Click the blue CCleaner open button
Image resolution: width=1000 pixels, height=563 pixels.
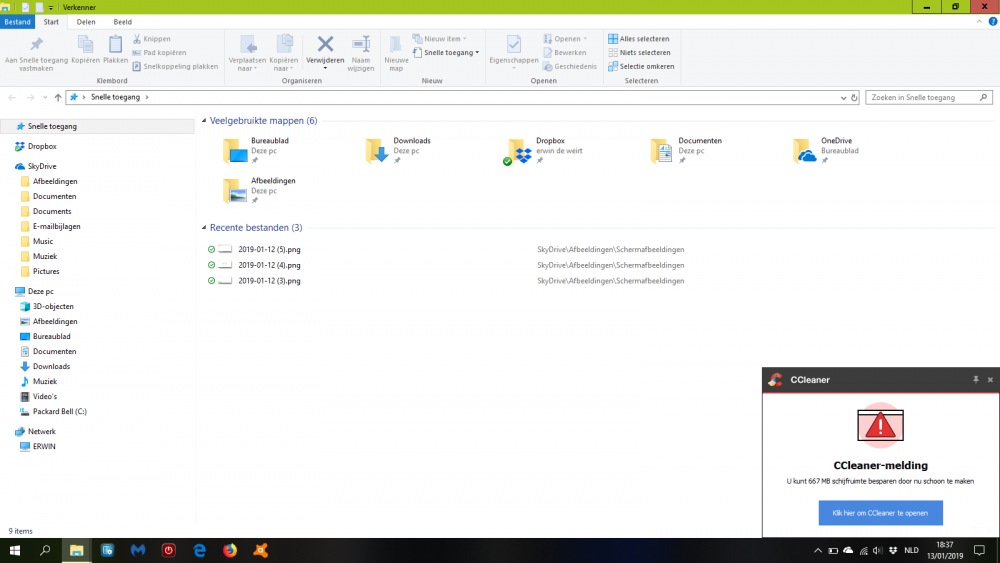[880, 513]
